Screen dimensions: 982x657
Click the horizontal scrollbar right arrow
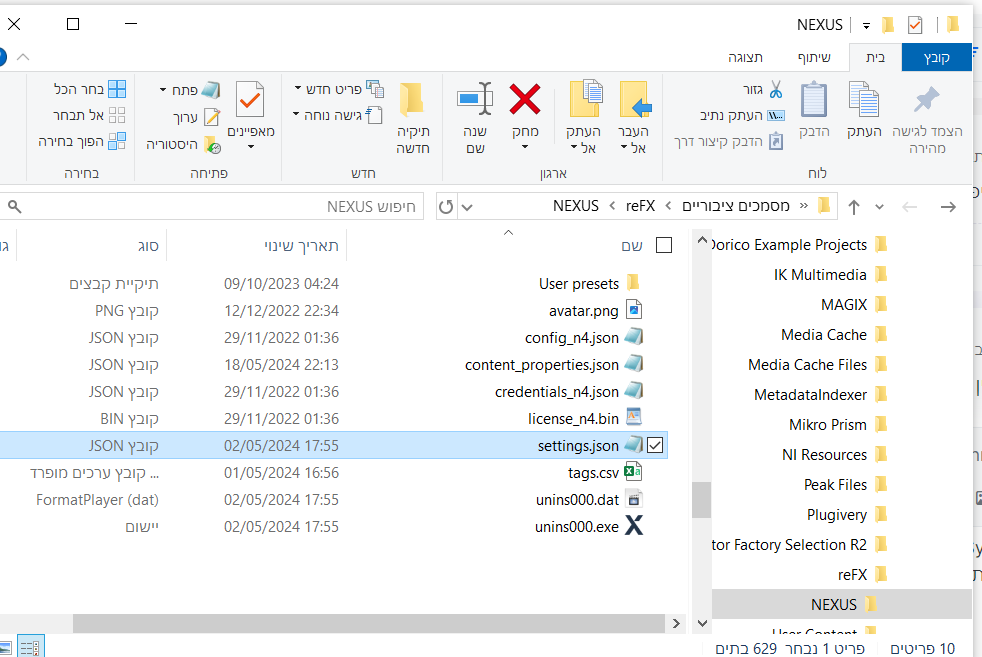tap(676, 623)
